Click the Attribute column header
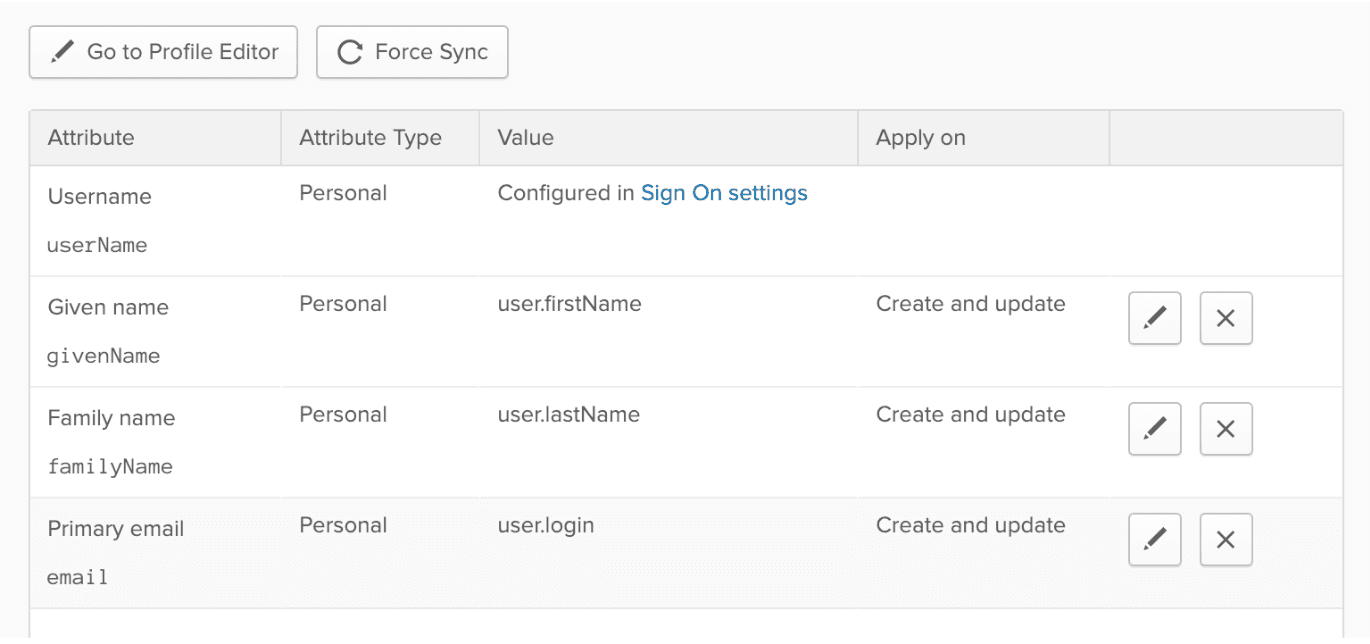The image size is (1370, 644). tap(90, 137)
